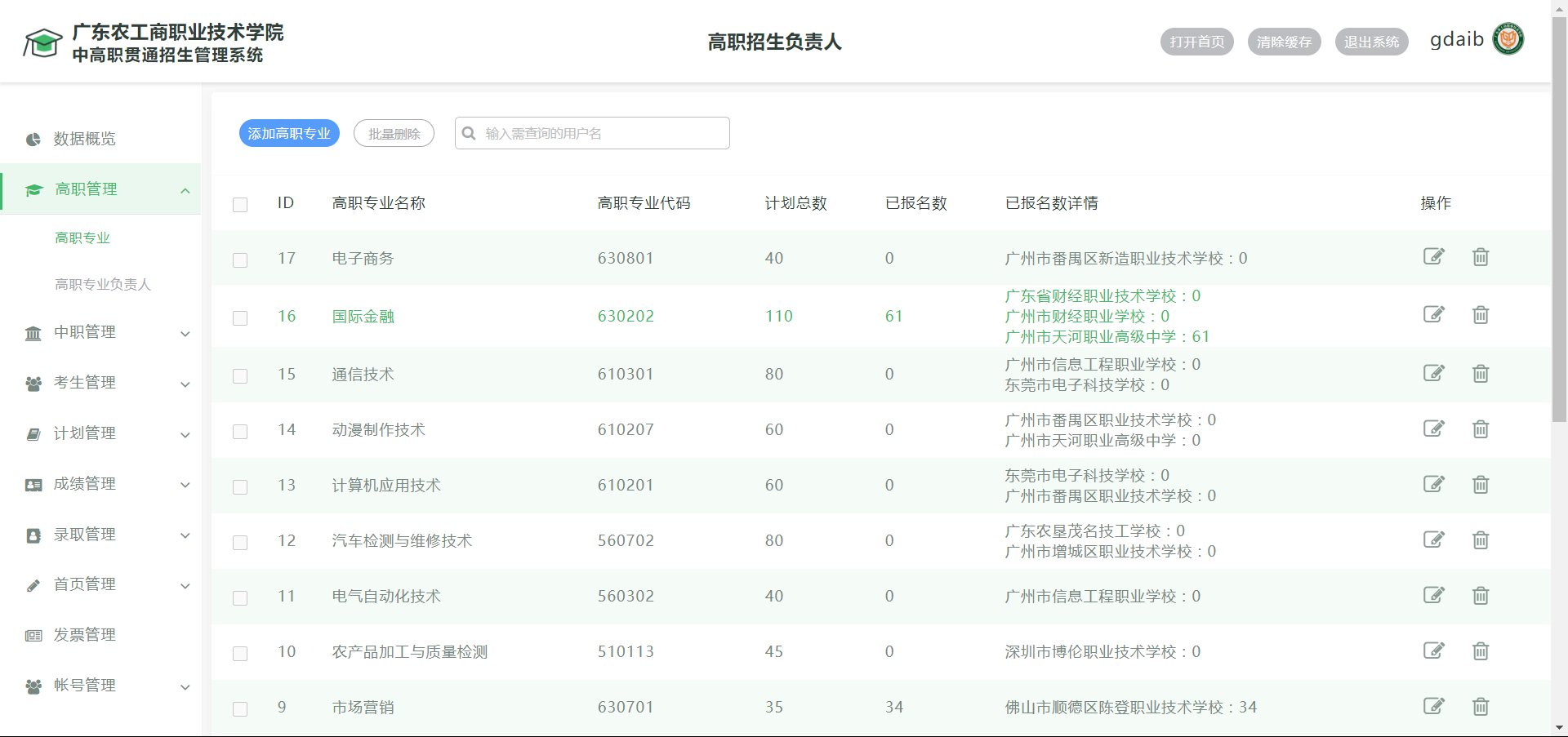Click the 中职管理 building icon

[x=33, y=333]
